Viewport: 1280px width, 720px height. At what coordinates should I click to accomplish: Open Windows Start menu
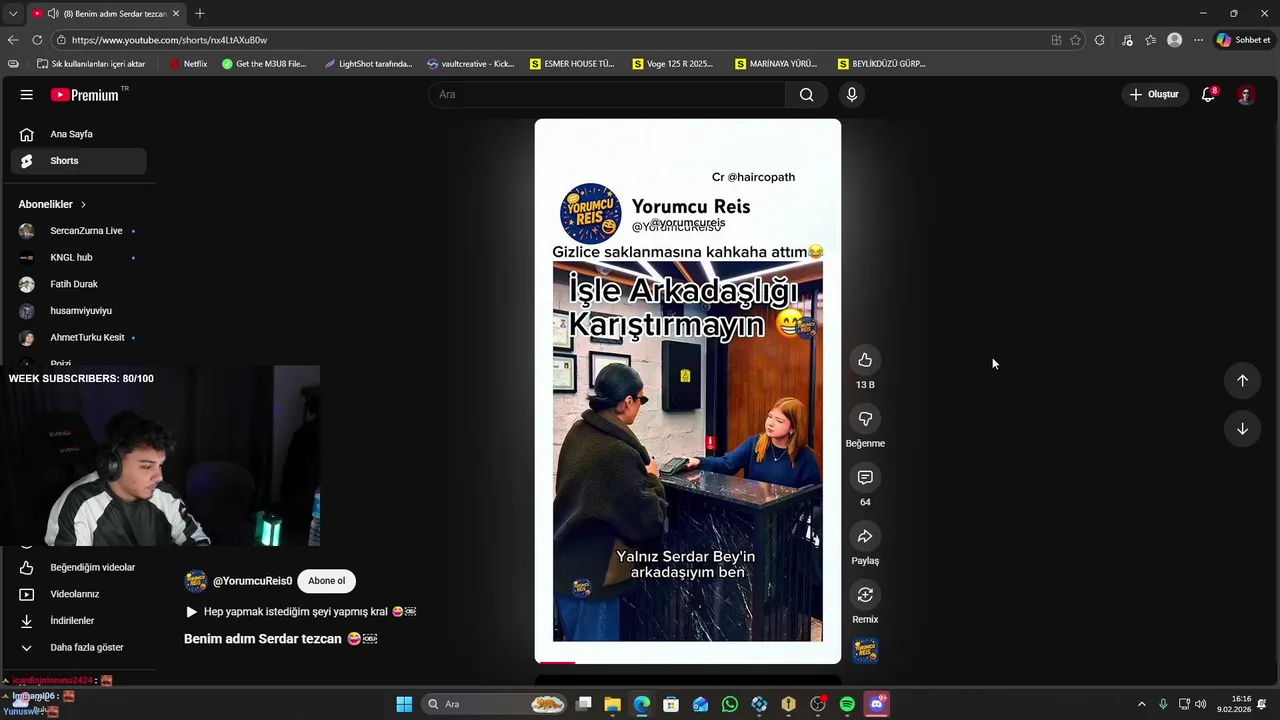404,704
